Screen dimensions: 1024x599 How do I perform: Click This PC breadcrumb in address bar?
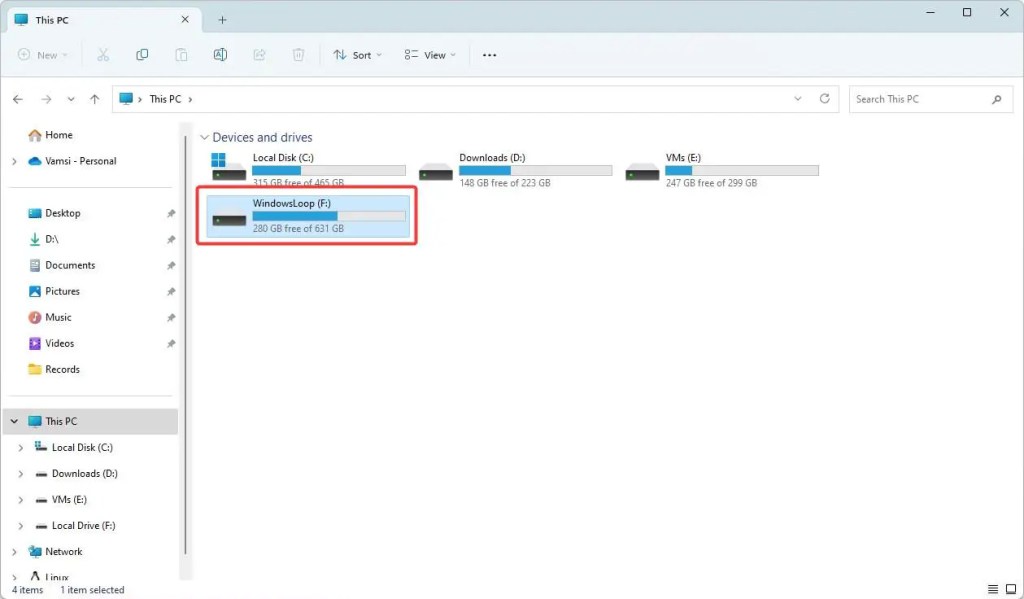pyautogui.click(x=165, y=99)
